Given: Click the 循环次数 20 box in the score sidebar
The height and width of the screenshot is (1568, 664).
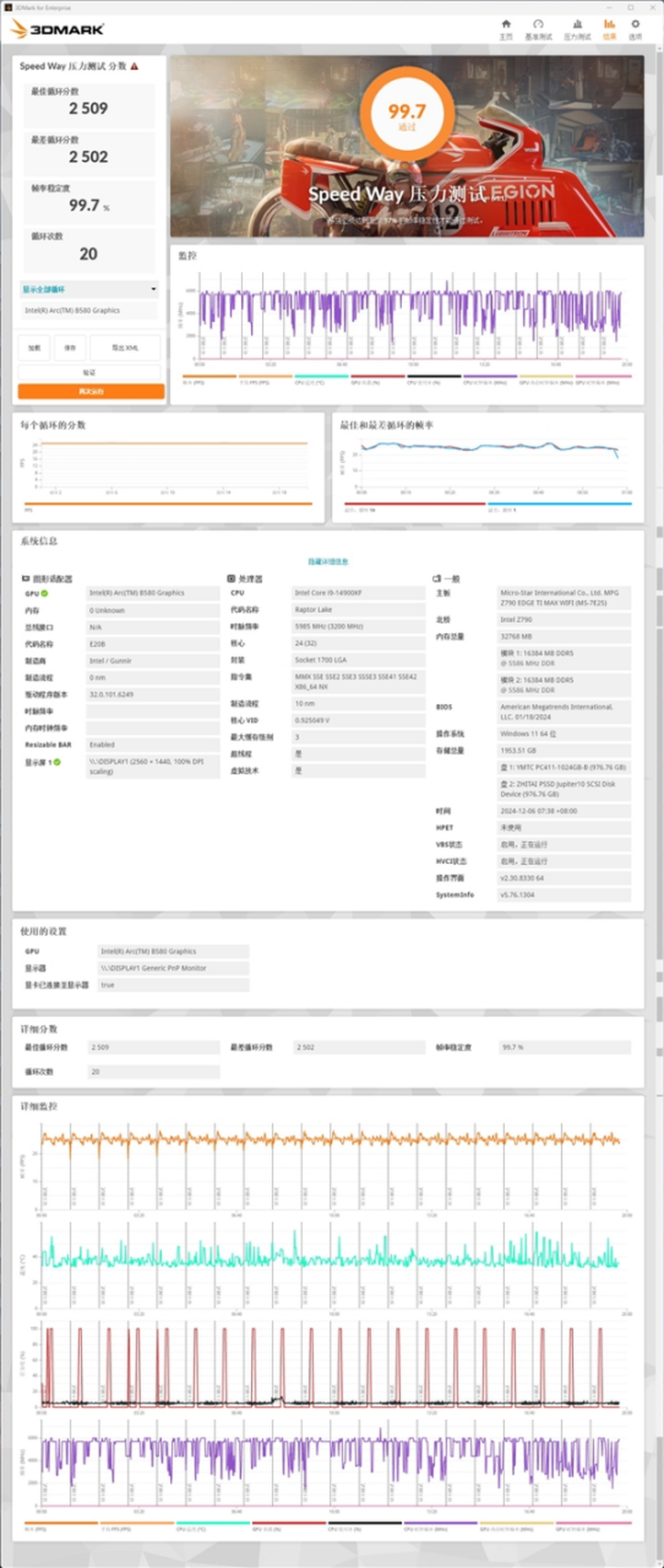Looking at the screenshot, I should point(88,249).
